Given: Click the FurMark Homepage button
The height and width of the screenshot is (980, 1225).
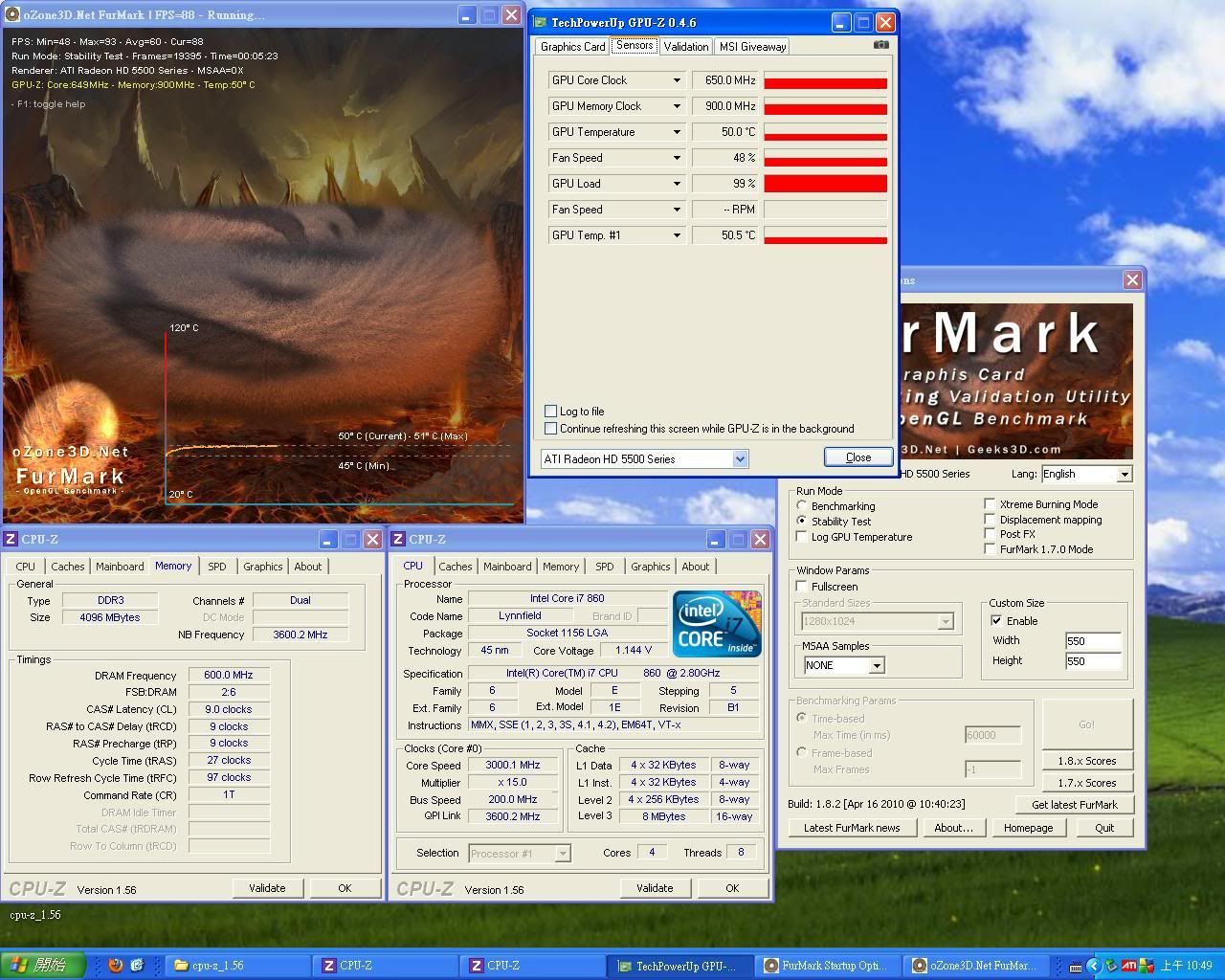Looking at the screenshot, I should tap(1028, 828).
